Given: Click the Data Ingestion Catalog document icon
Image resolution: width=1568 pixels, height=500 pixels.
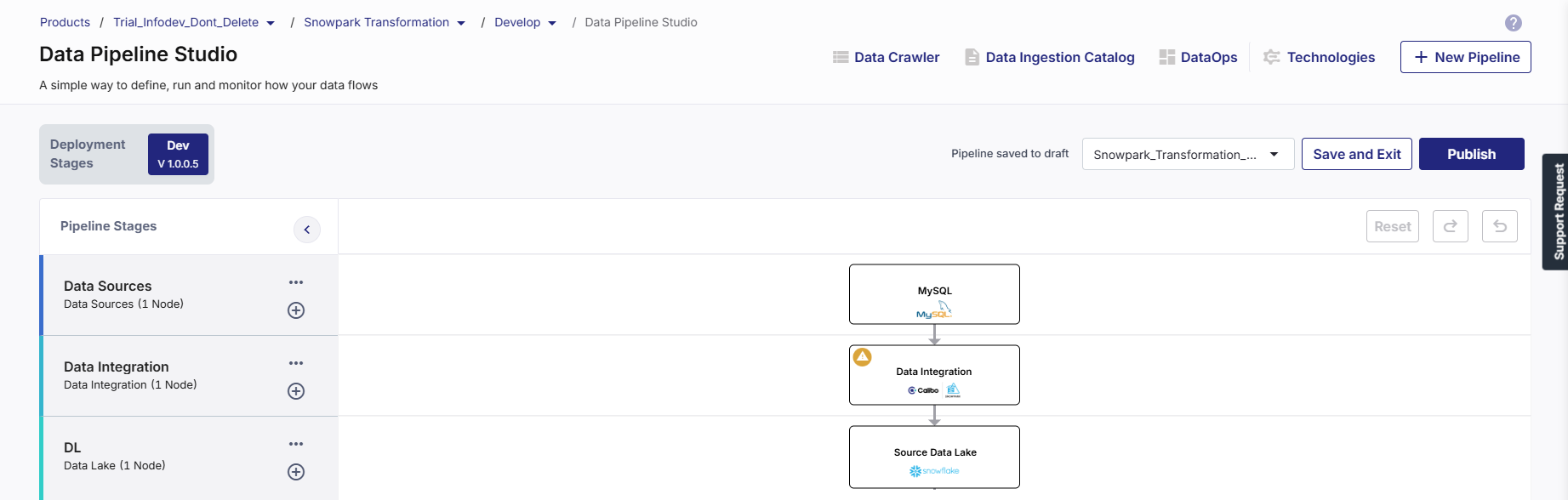Looking at the screenshot, I should (x=972, y=57).
